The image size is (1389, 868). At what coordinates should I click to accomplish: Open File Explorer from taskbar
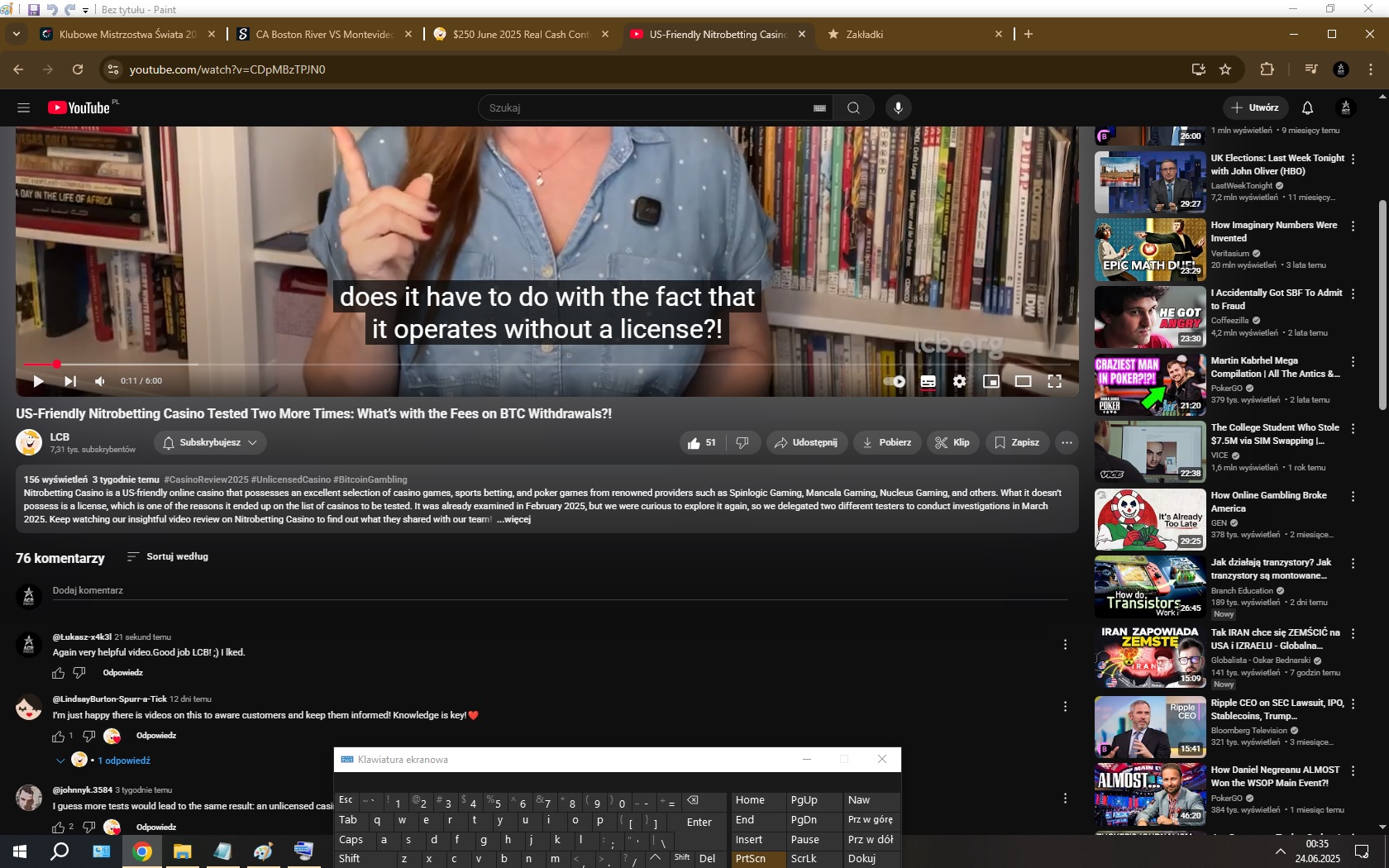click(183, 851)
